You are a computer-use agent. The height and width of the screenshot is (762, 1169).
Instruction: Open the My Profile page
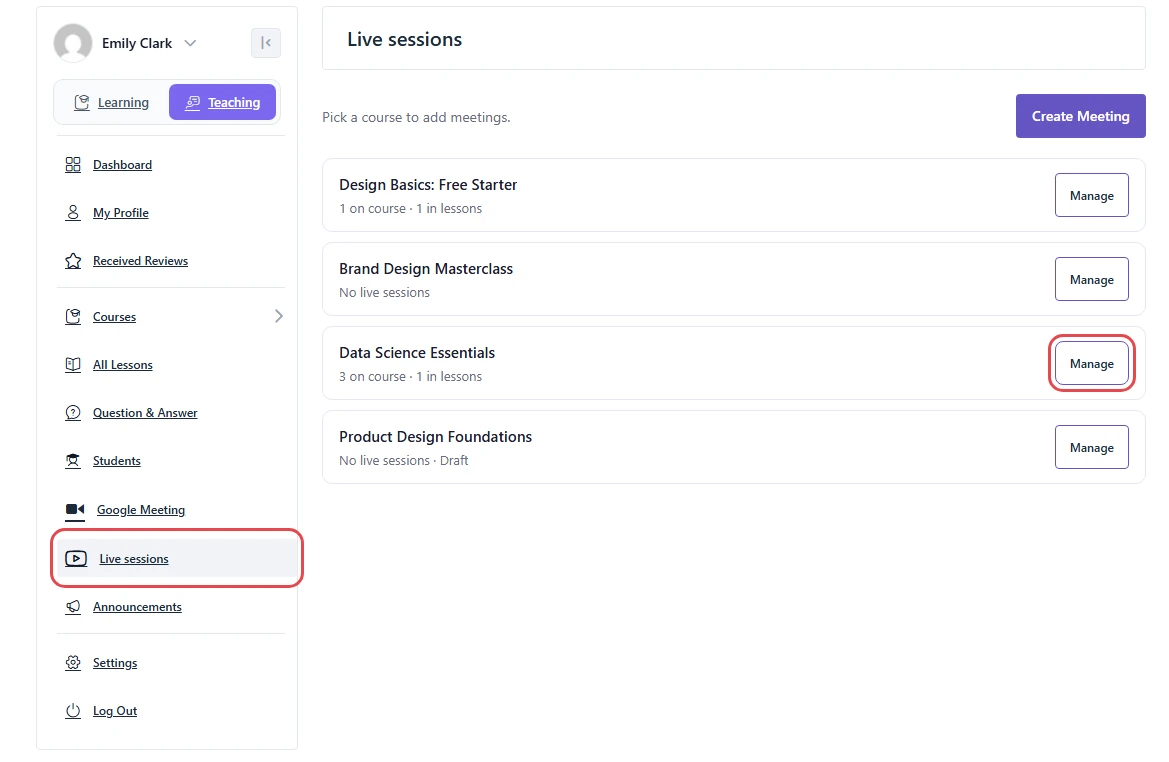(121, 212)
